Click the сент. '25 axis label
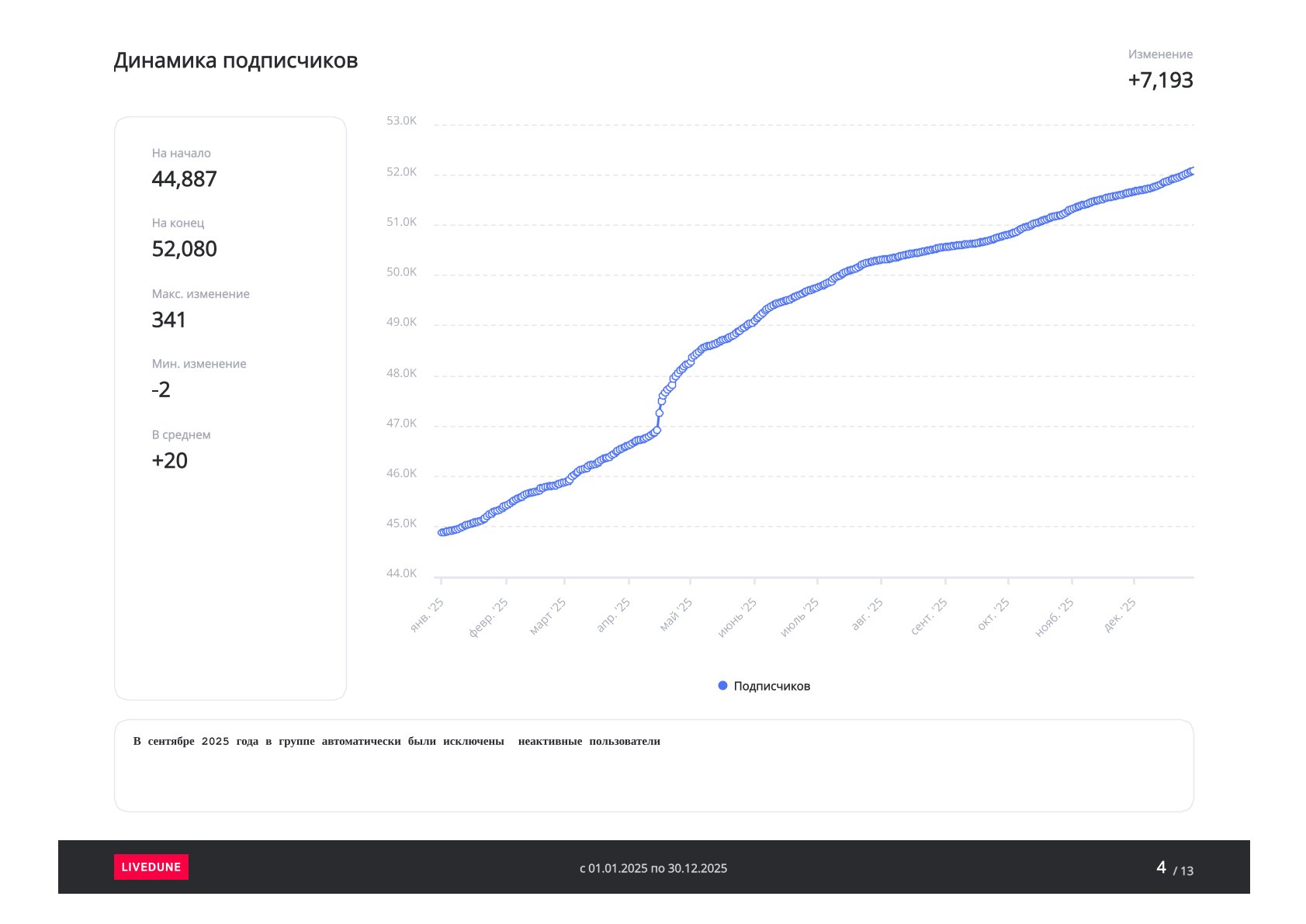Image resolution: width=1306 pixels, height=924 pixels. pyautogui.click(x=929, y=617)
